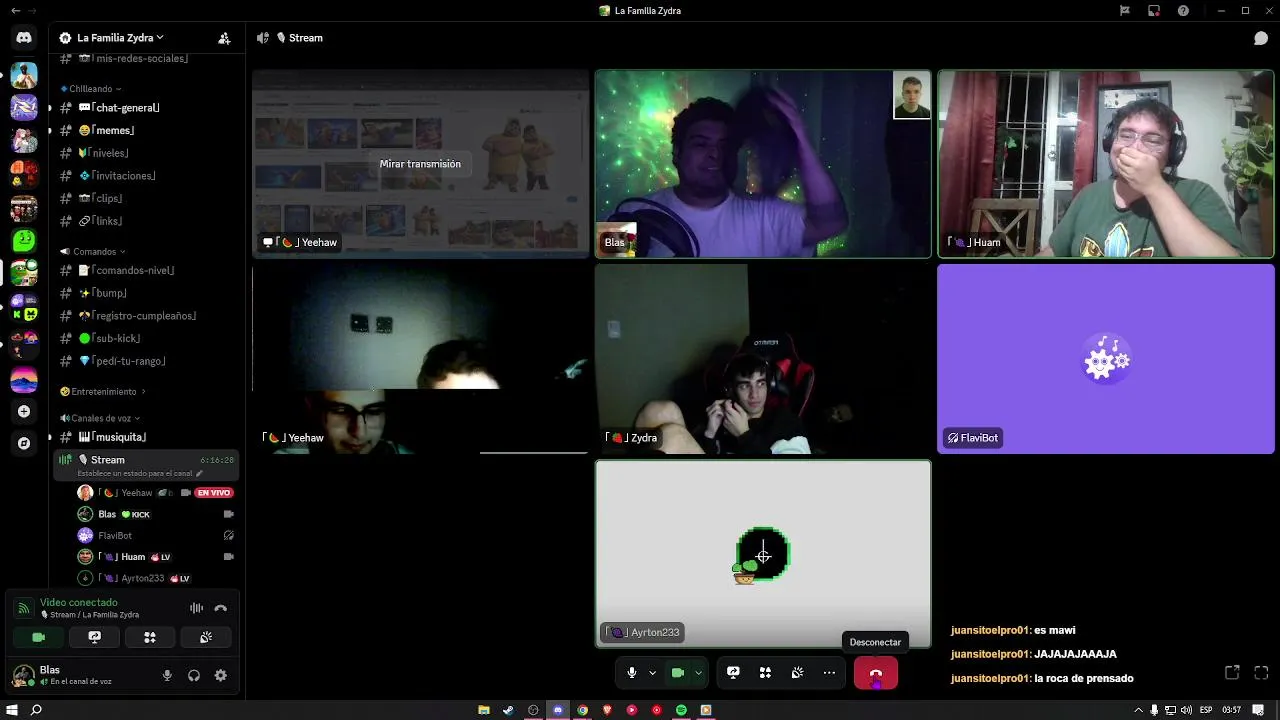Viewport: 1280px width, 720px height.
Task: Share screen from the call control bar
Action: (x=733, y=673)
